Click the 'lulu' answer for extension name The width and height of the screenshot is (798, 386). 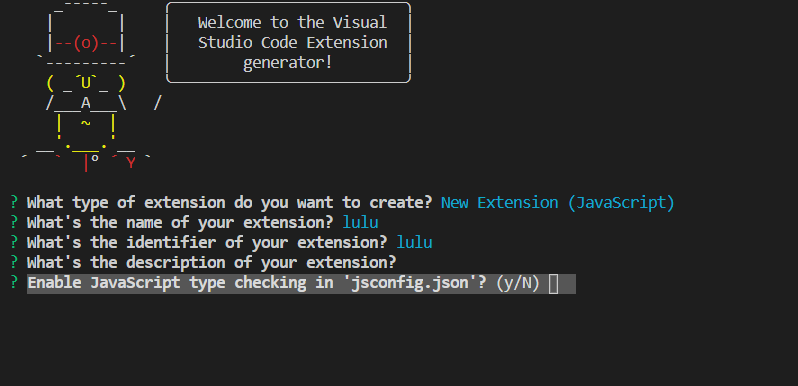360,223
